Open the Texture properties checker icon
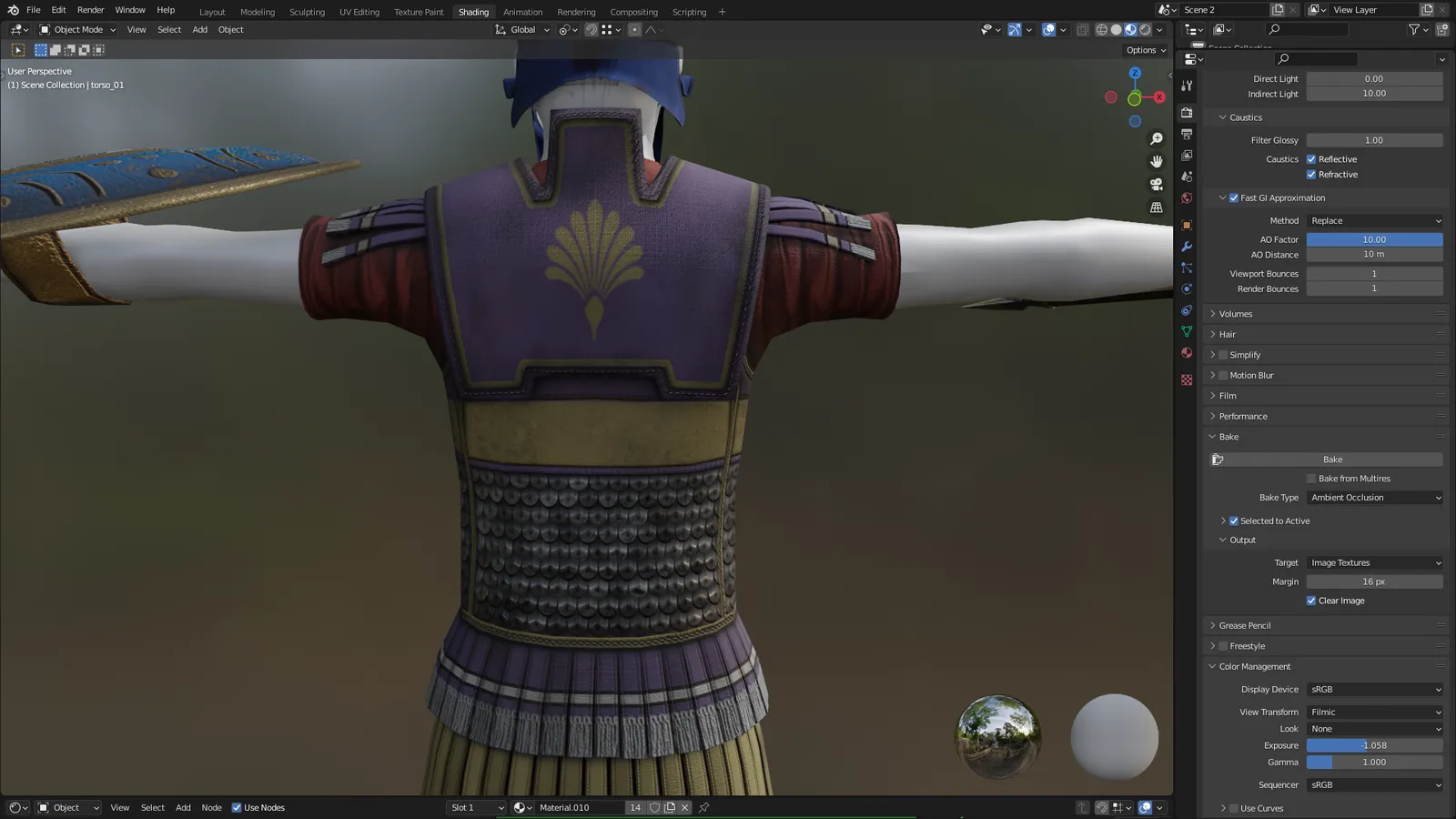The height and width of the screenshot is (819, 1456). [x=1187, y=380]
